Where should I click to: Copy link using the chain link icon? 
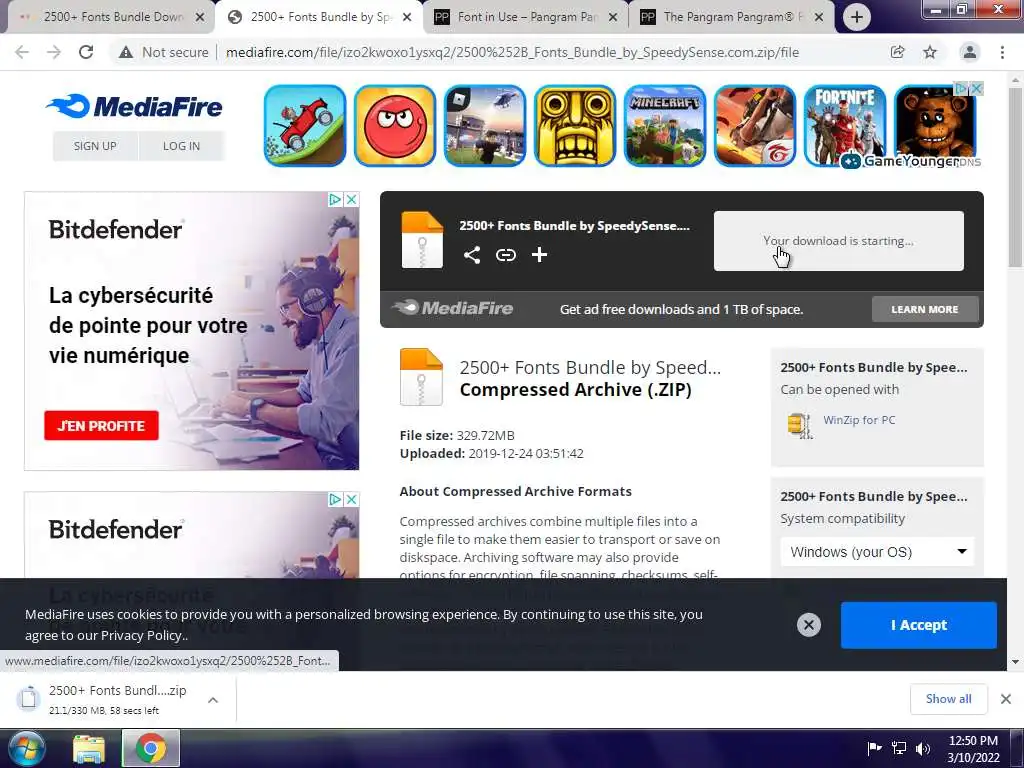(505, 255)
